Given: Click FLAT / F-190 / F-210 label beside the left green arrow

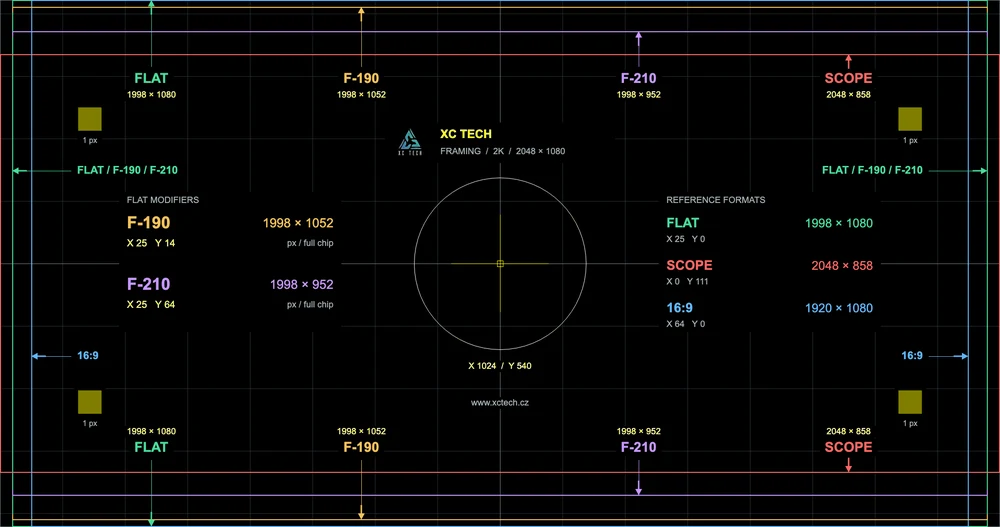Looking at the screenshot, I should tap(128, 170).
